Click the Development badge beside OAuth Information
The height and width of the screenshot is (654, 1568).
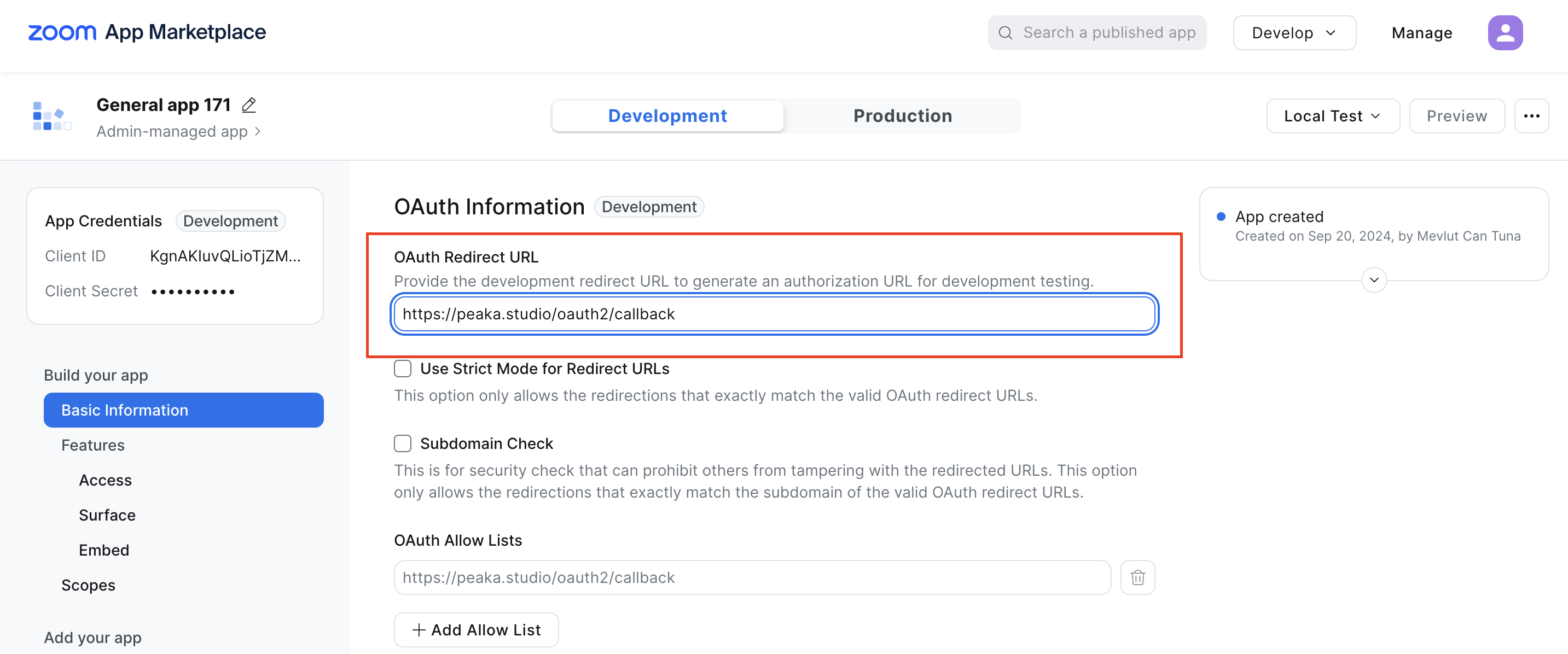[649, 207]
